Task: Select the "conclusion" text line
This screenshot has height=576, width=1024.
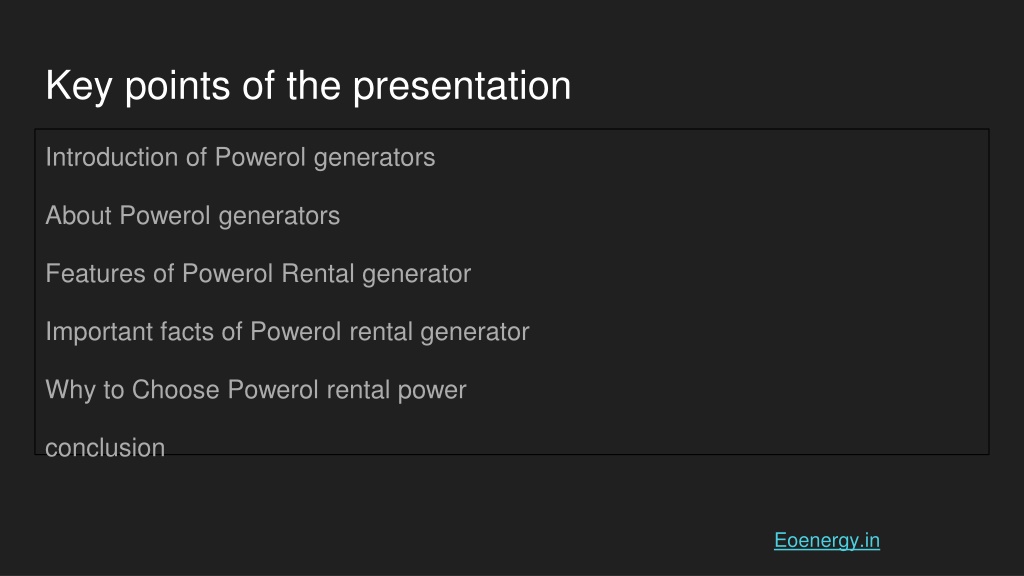Action: coord(105,448)
